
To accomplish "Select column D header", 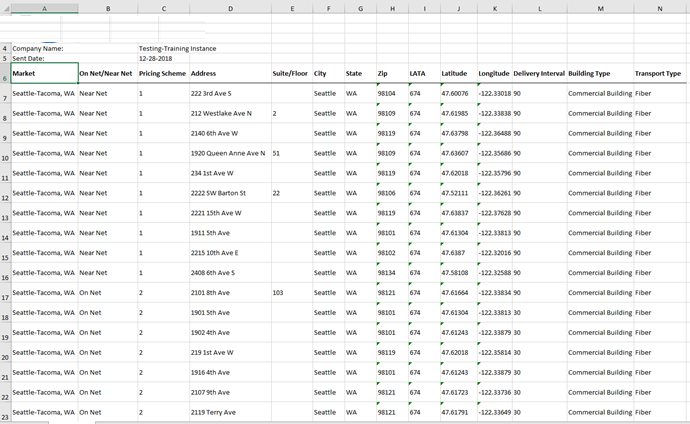I will point(229,8).
